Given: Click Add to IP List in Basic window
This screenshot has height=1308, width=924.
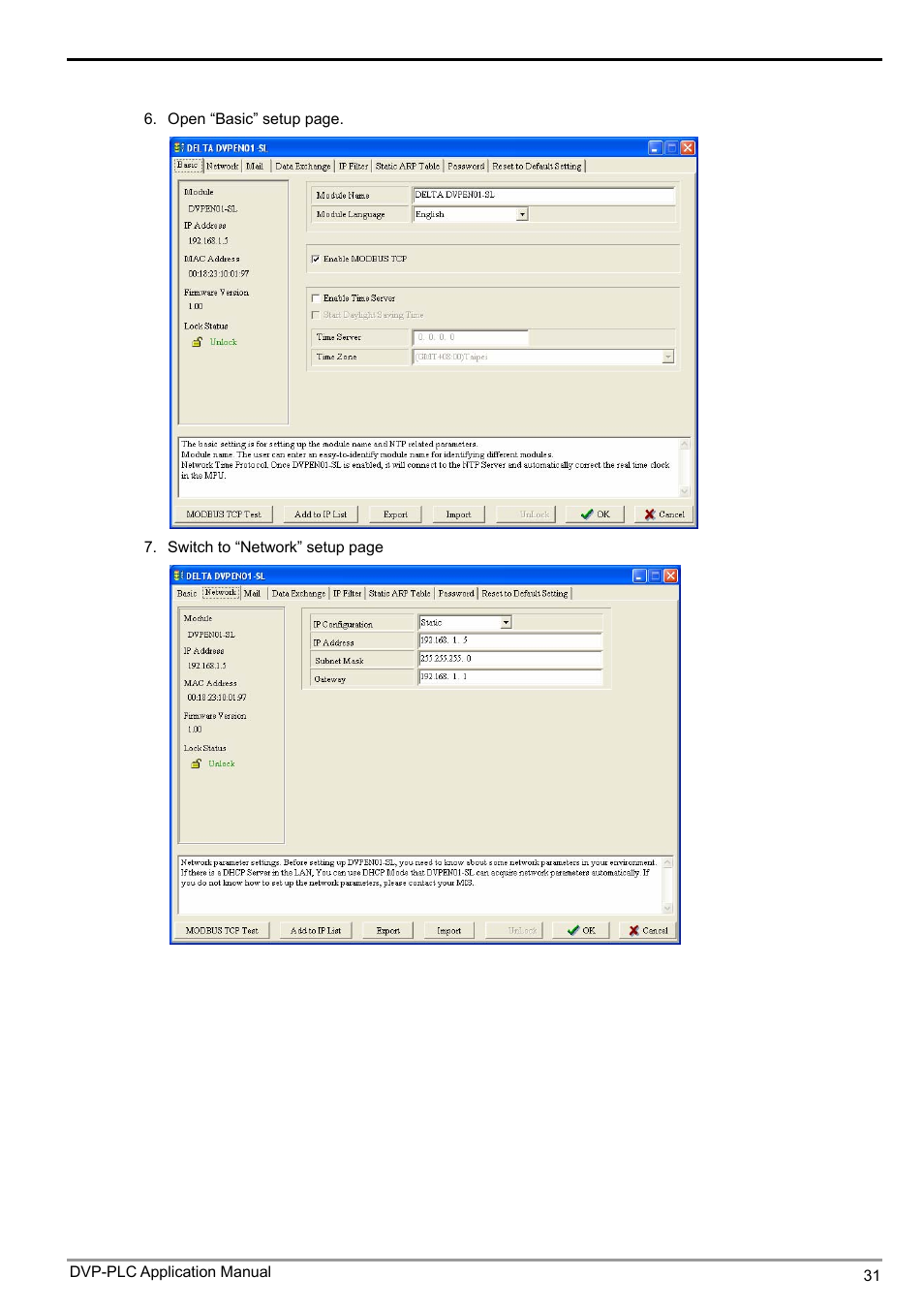Looking at the screenshot, I should [321, 514].
